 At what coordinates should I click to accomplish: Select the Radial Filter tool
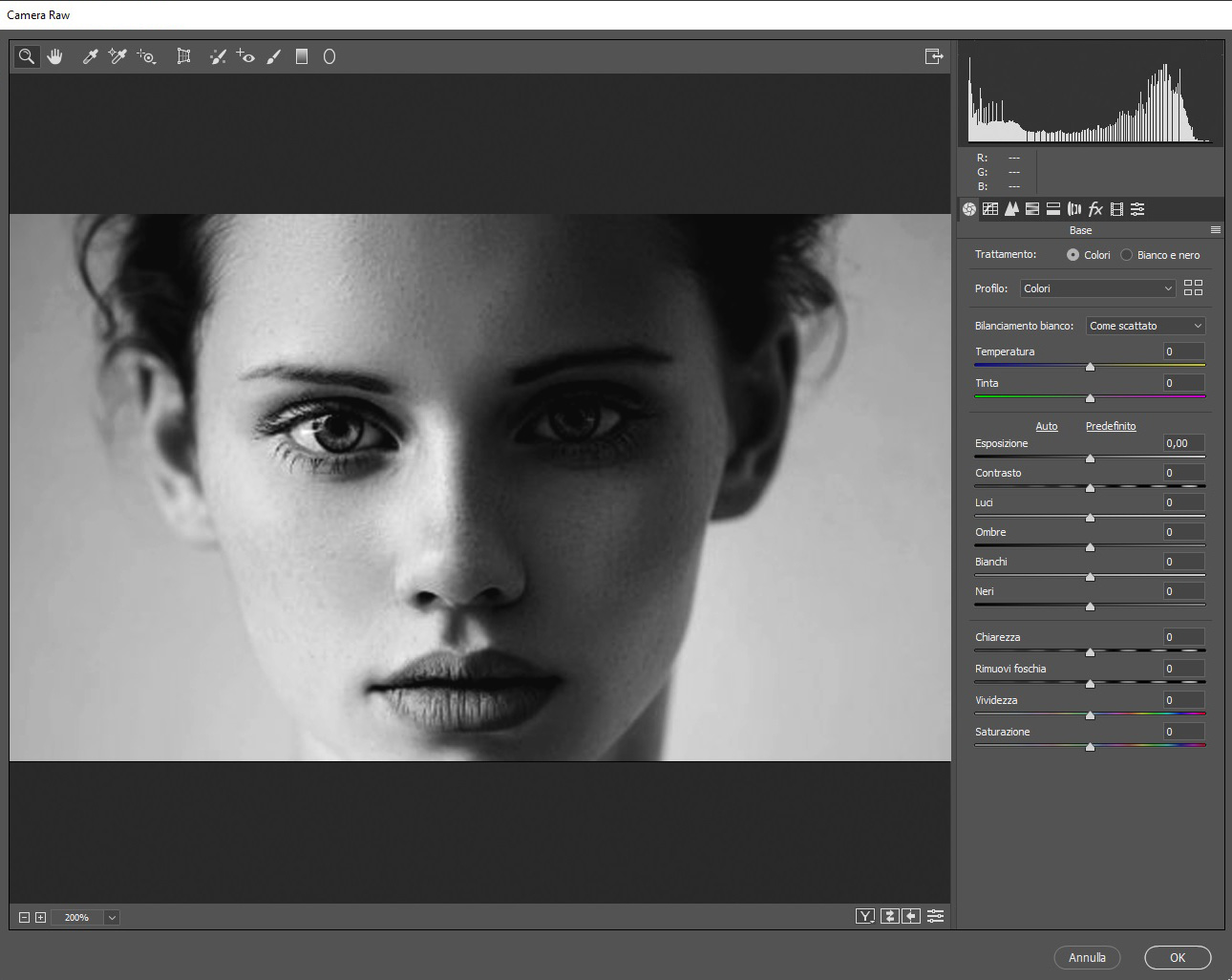[329, 56]
